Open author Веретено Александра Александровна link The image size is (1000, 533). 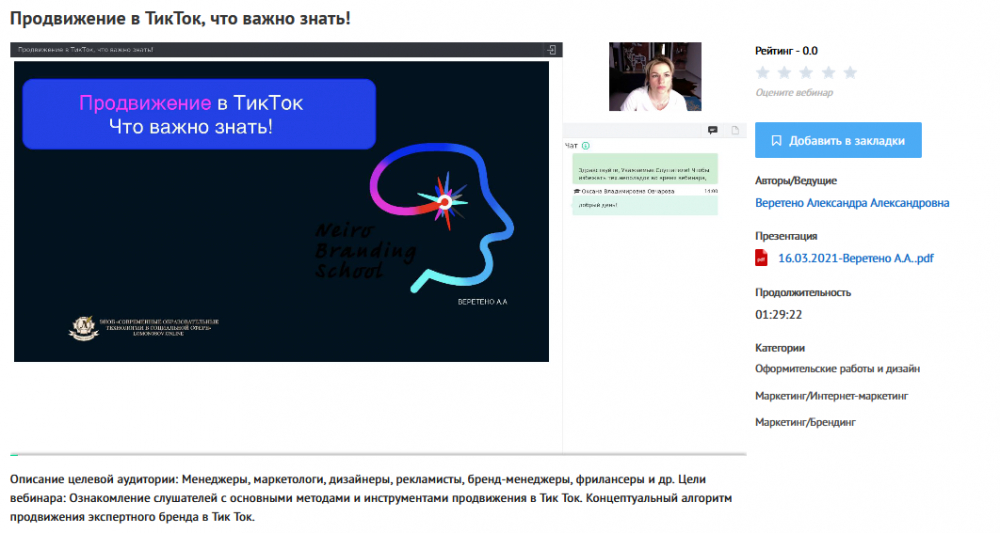[852, 203]
